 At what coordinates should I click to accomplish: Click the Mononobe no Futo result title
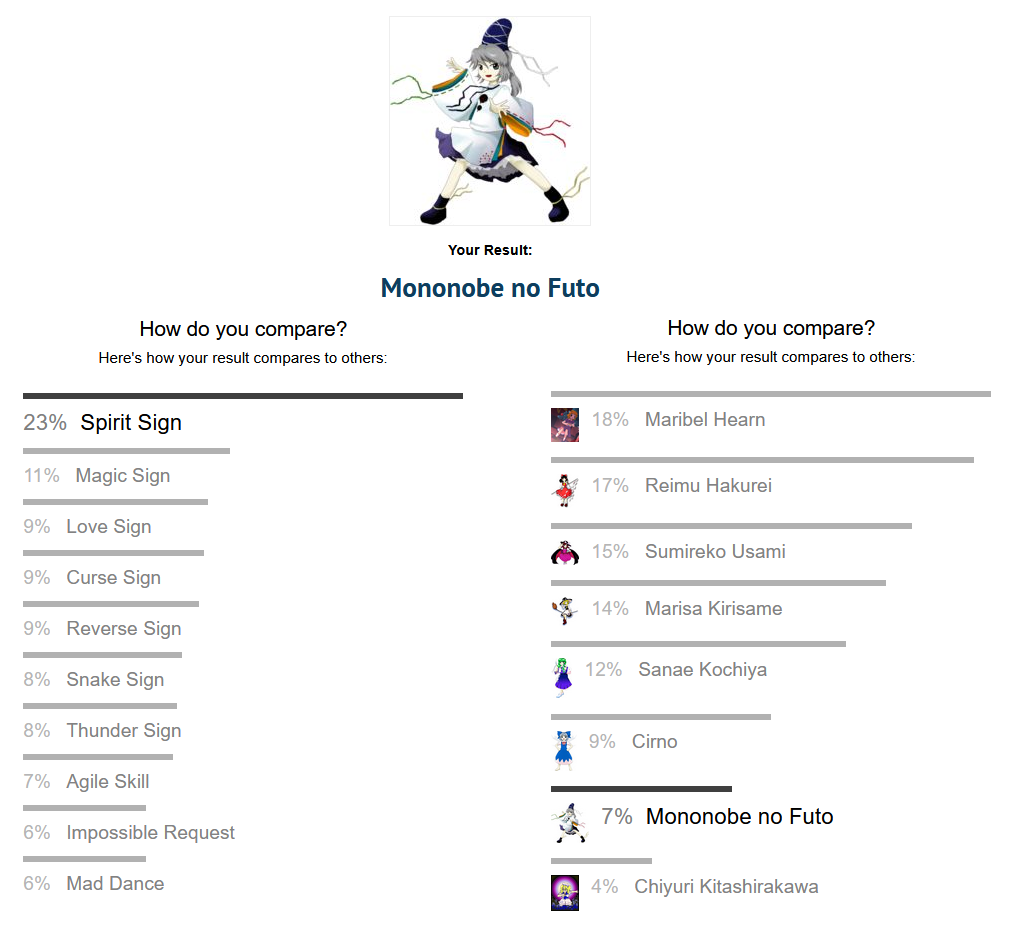[490, 289]
